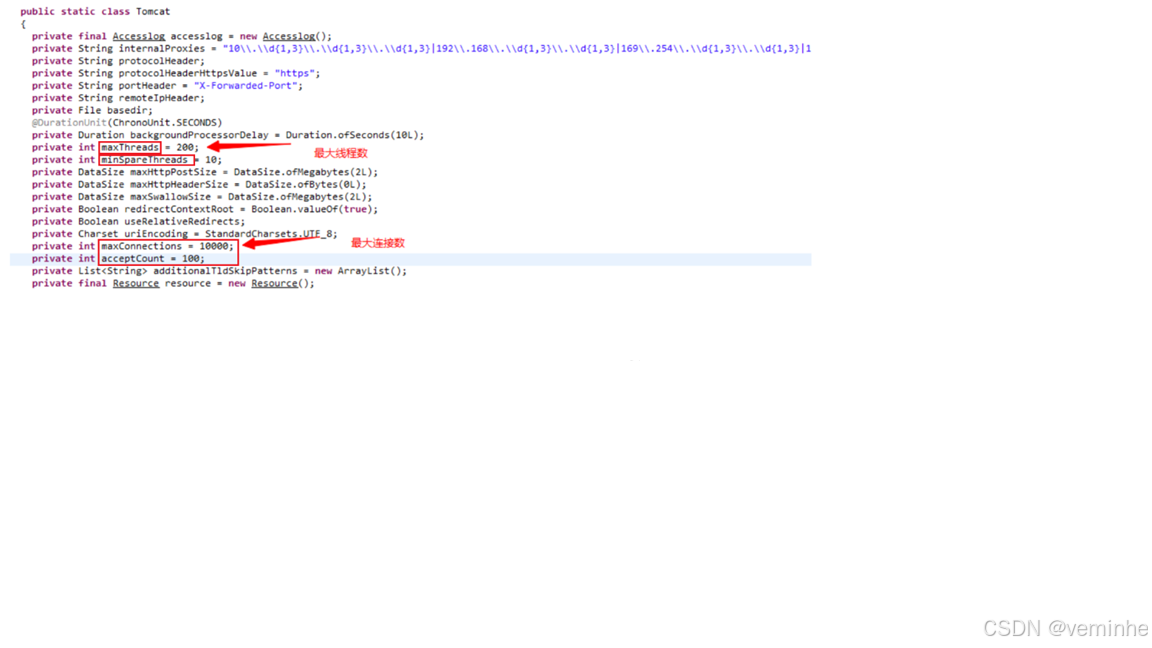Click the 'String protocolHeader;' declaration

(x=141, y=61)
